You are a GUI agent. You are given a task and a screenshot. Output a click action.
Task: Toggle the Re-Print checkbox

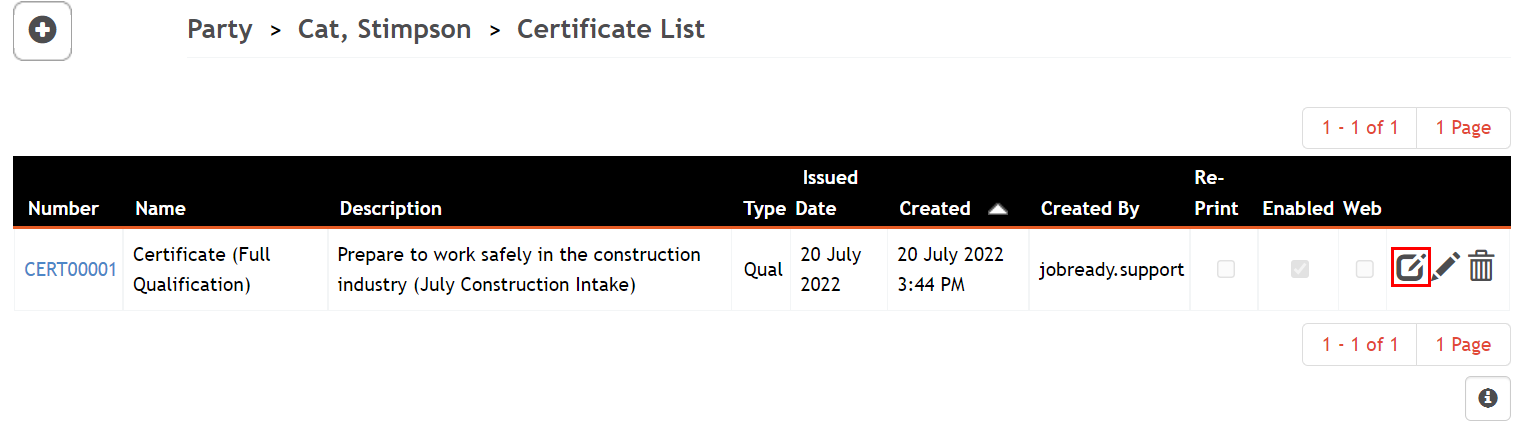(1225, 269)
